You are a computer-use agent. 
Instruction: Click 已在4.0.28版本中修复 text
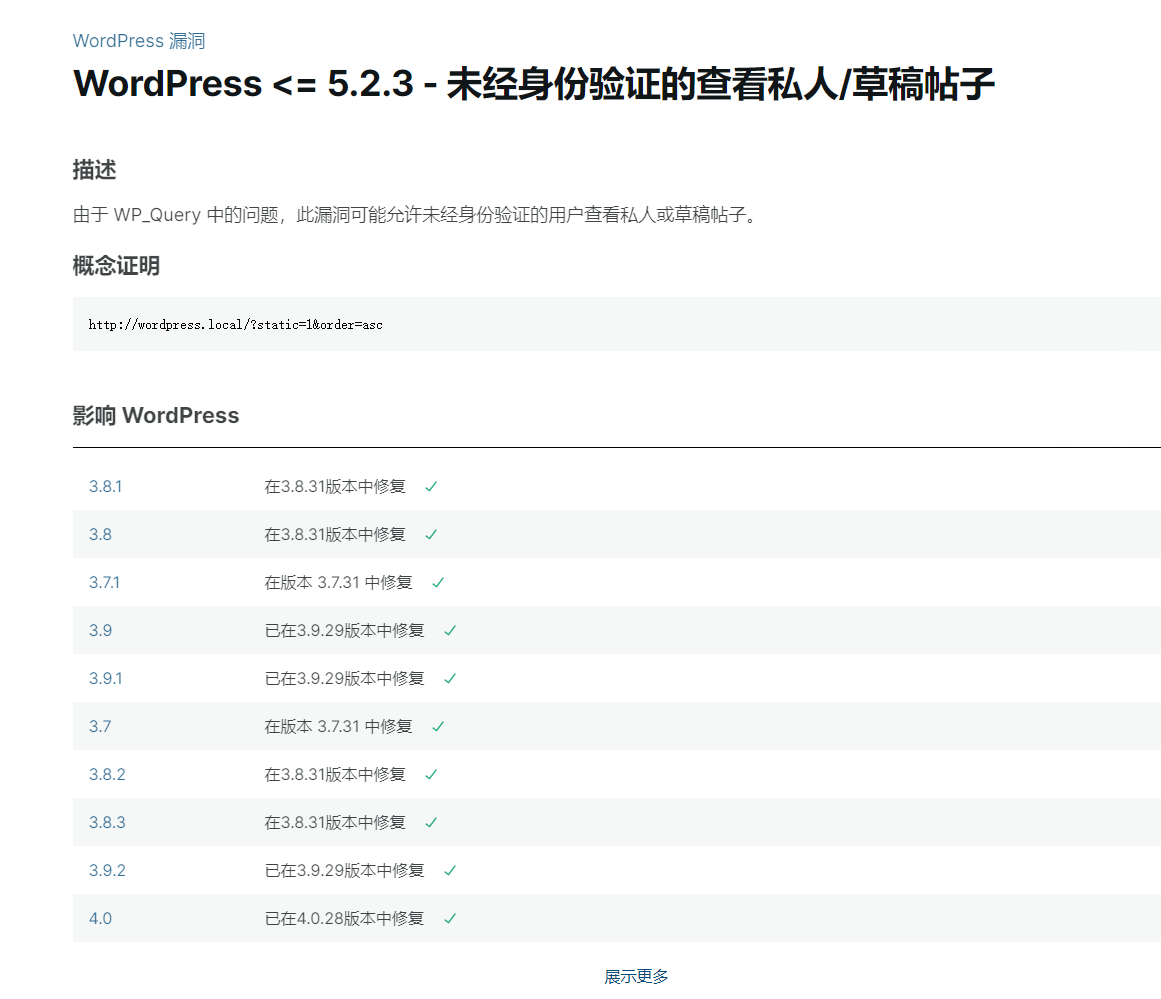(344, 918)
